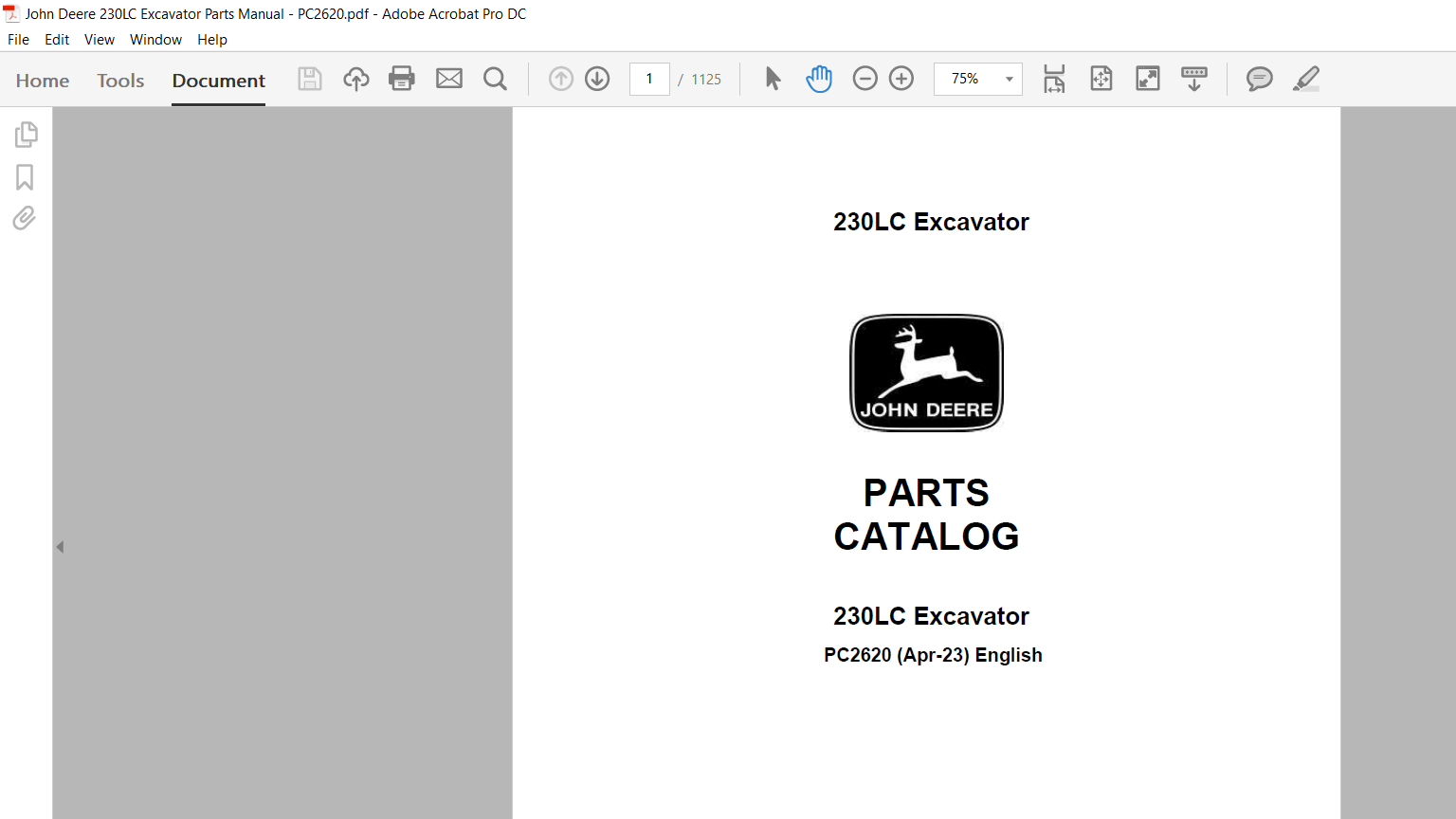Zoom out with the minus circle icon

tap(865, 79)
